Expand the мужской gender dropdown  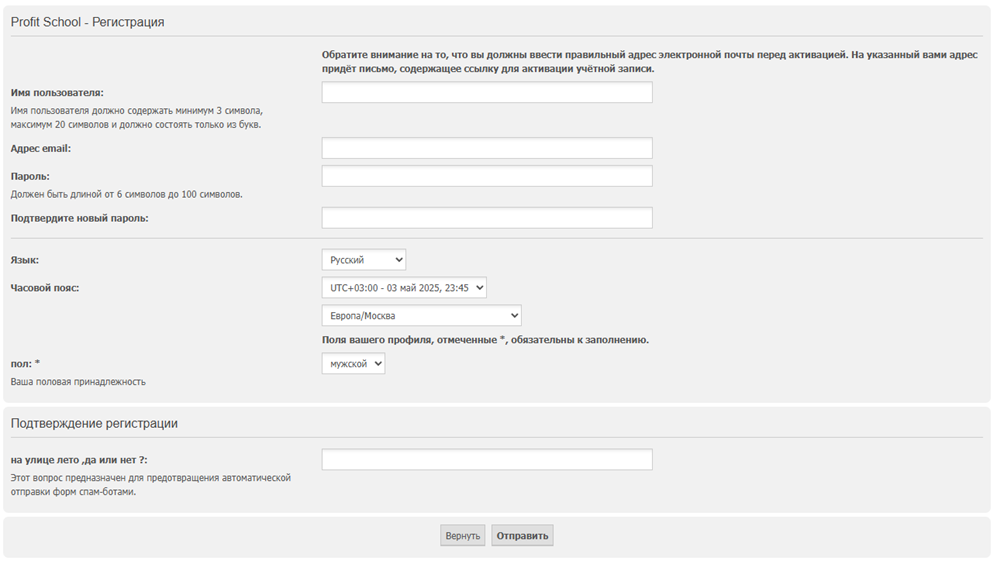point(354,364)
